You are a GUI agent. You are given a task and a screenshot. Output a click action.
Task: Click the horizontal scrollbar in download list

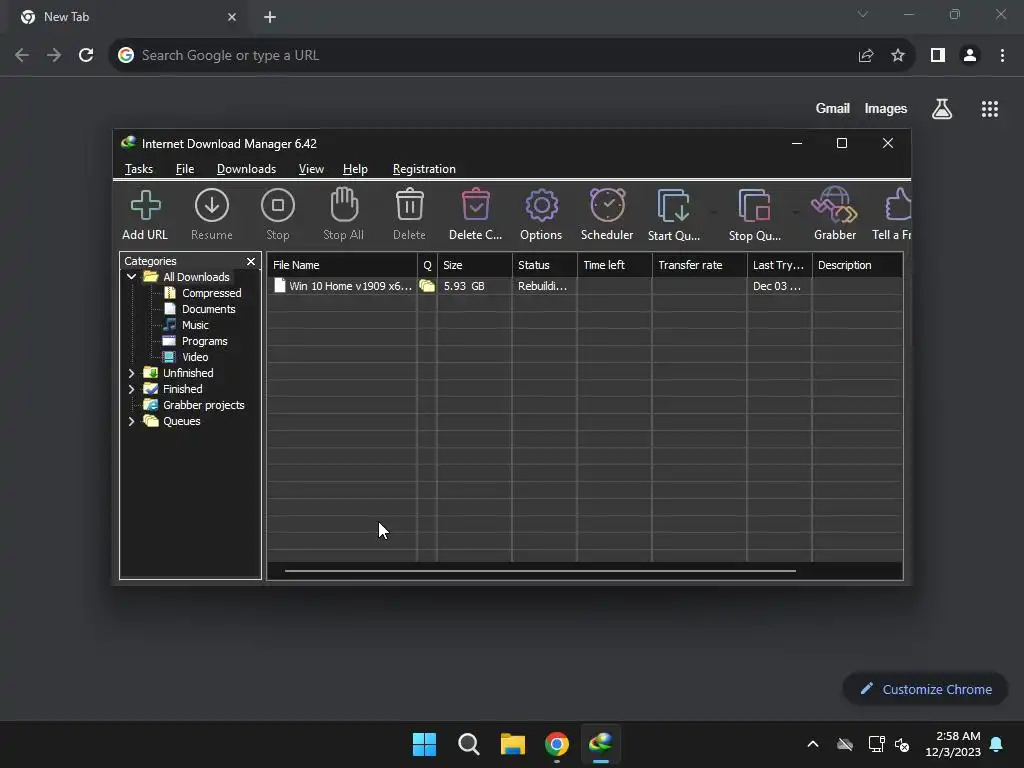coord(540,571)
